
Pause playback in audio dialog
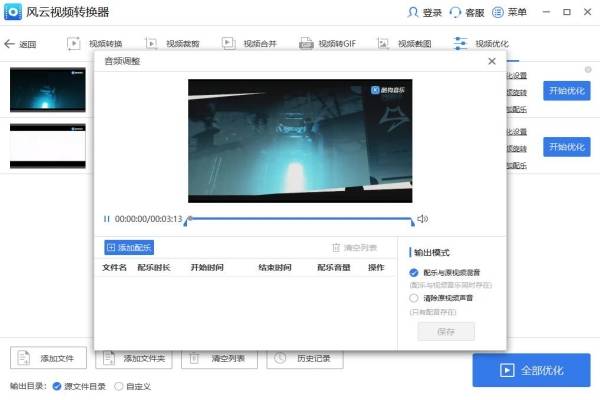(106, 219)
